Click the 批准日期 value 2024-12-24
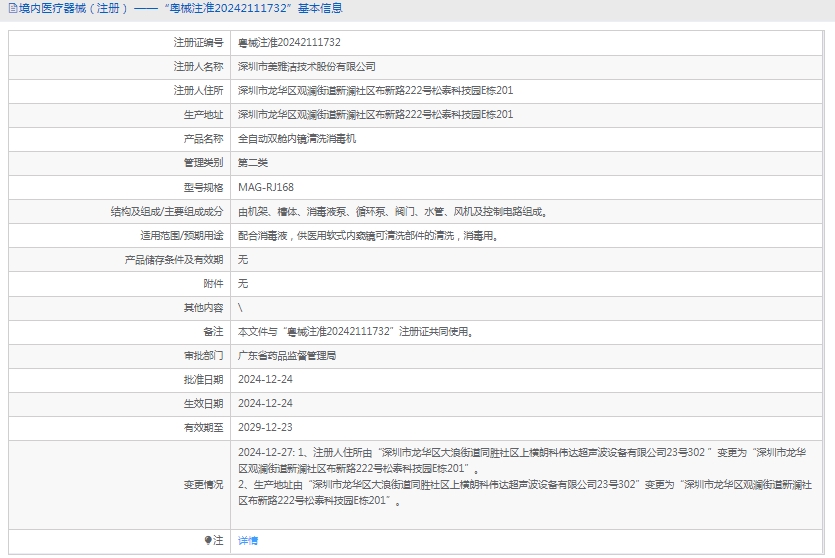The width and height of the screenshot is (835, 558). 265,379
